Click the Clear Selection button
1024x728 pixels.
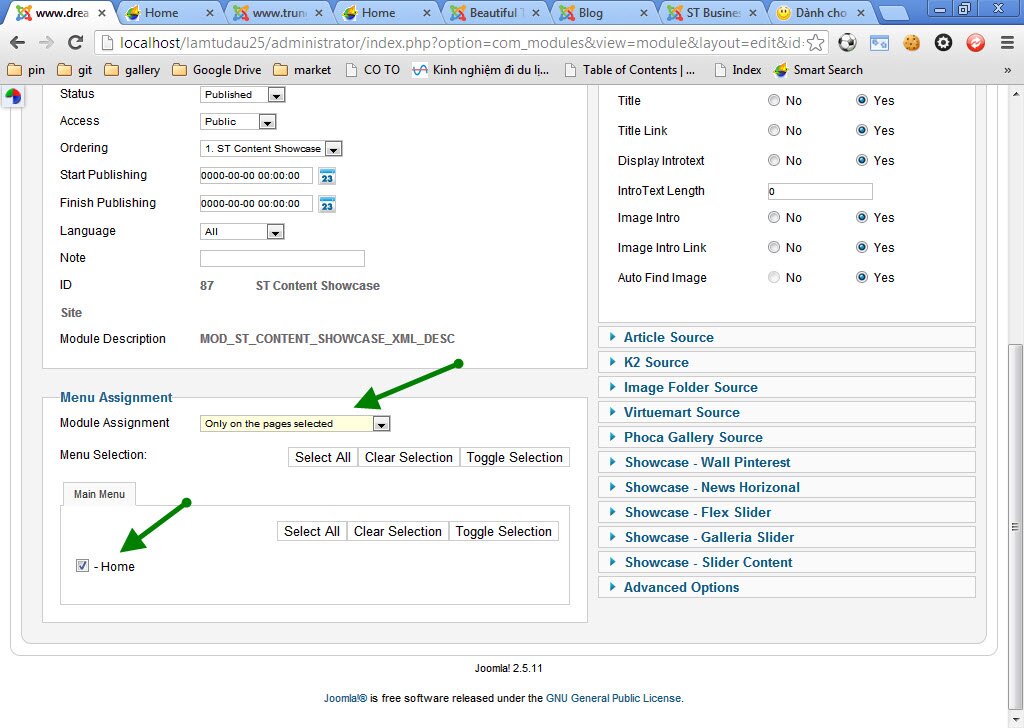click(x=408, y=457)
